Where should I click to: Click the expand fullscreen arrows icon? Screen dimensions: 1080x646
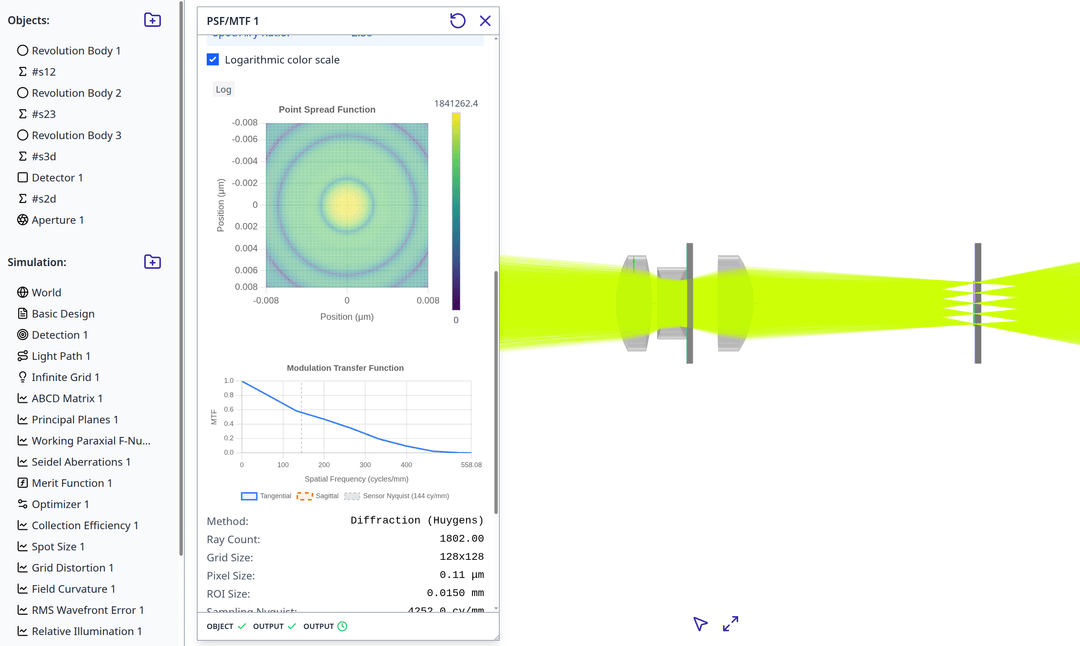point(731,624)
